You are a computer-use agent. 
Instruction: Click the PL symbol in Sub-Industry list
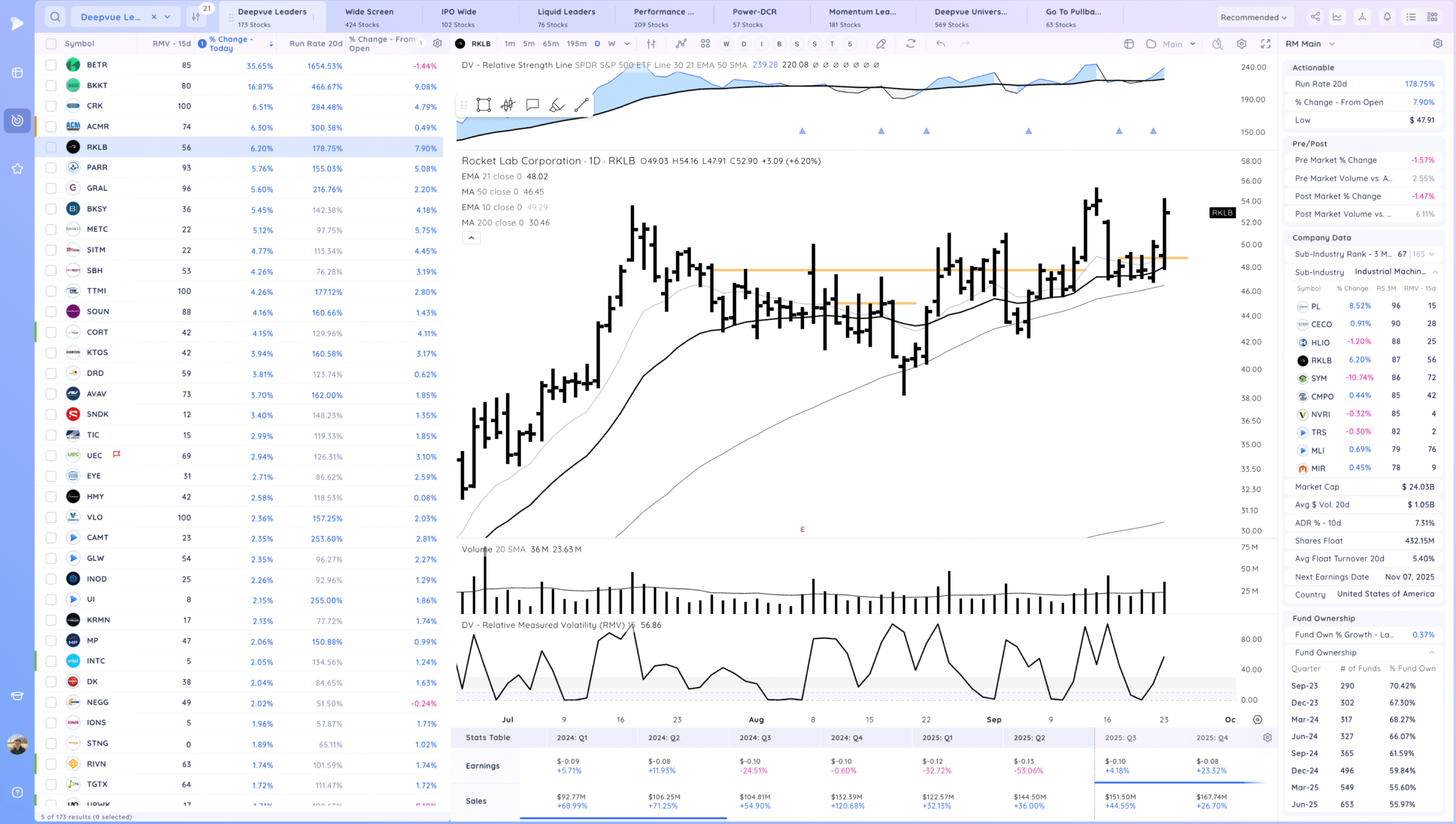tap(1316, 306)
